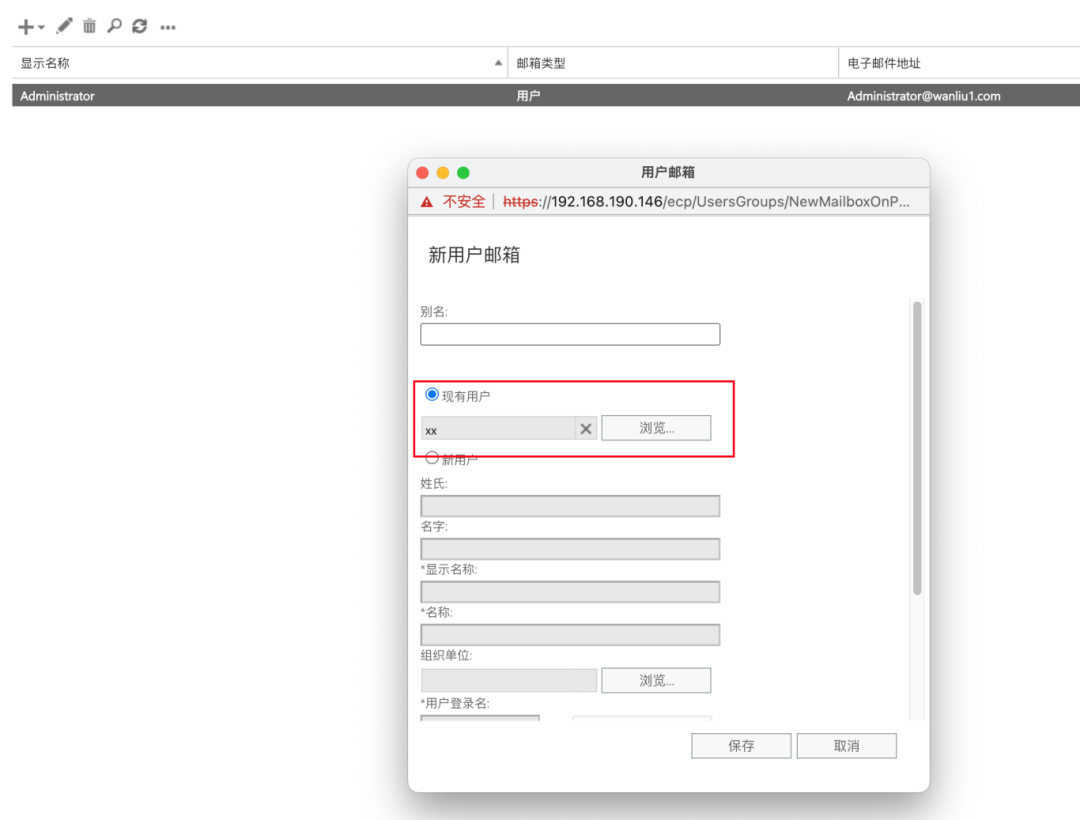1080x820 pixels.
Task: Click 浏览 button next to existing user
Action: tap(656, 428)
